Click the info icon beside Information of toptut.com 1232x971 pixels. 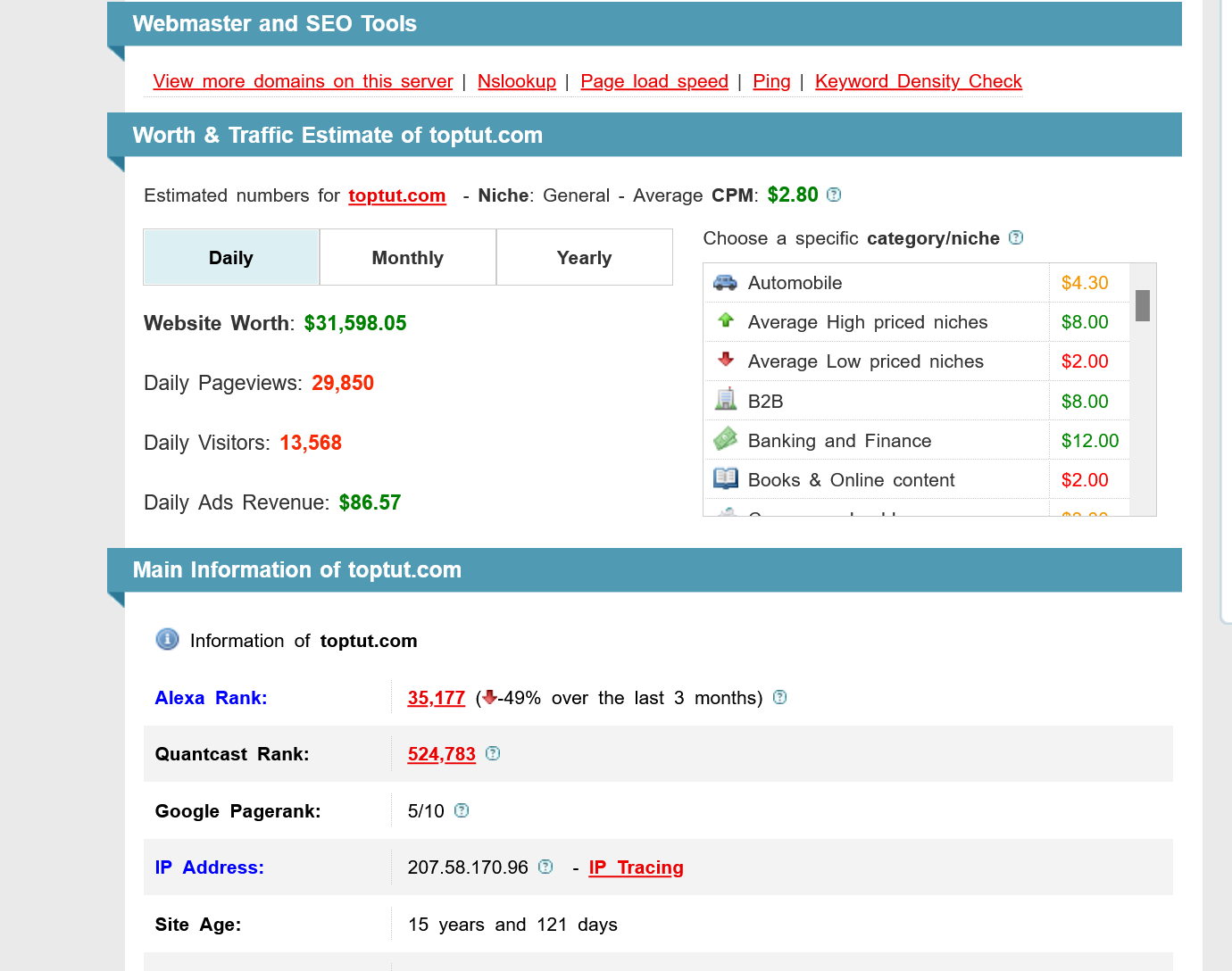click(x=167, y=640)
